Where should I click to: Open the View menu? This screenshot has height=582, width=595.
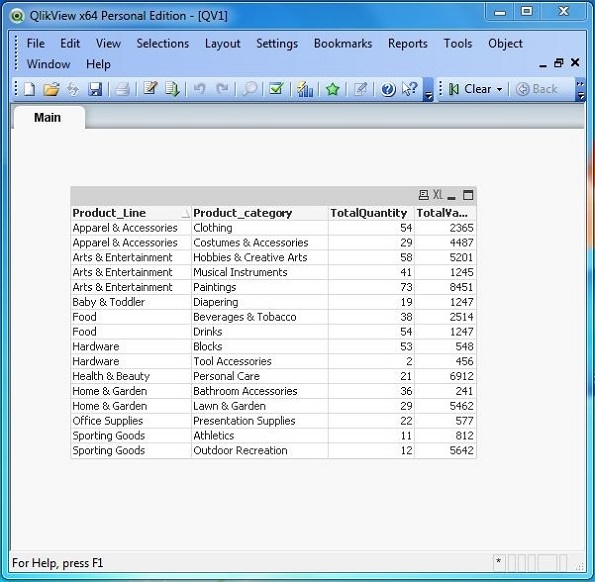pyautogui.click(x=108, y=43)
